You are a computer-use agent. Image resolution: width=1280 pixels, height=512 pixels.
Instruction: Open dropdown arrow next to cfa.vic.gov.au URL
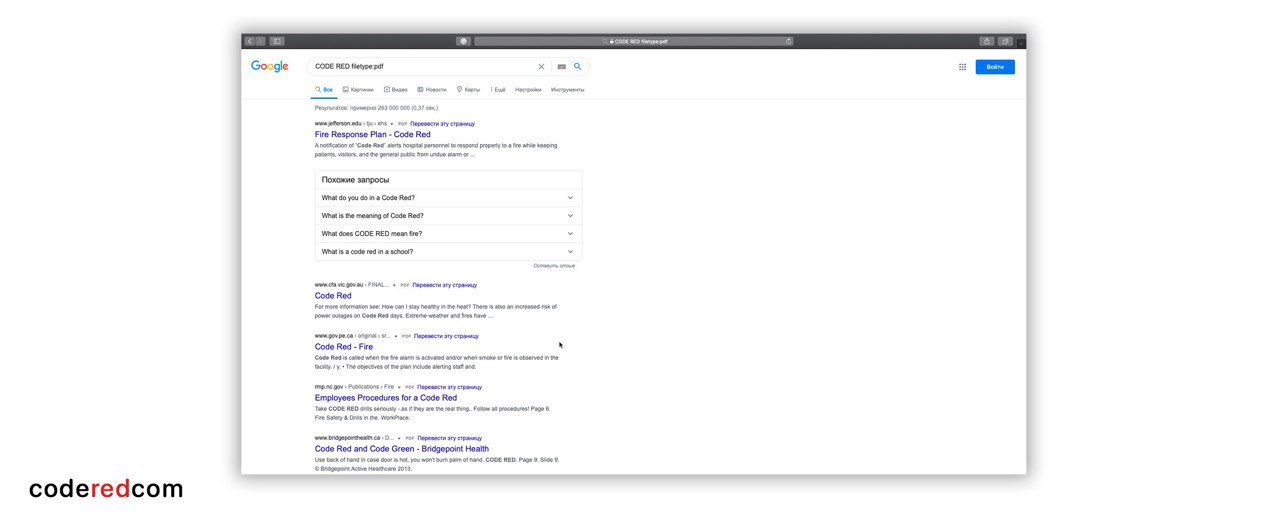(394, 285)
